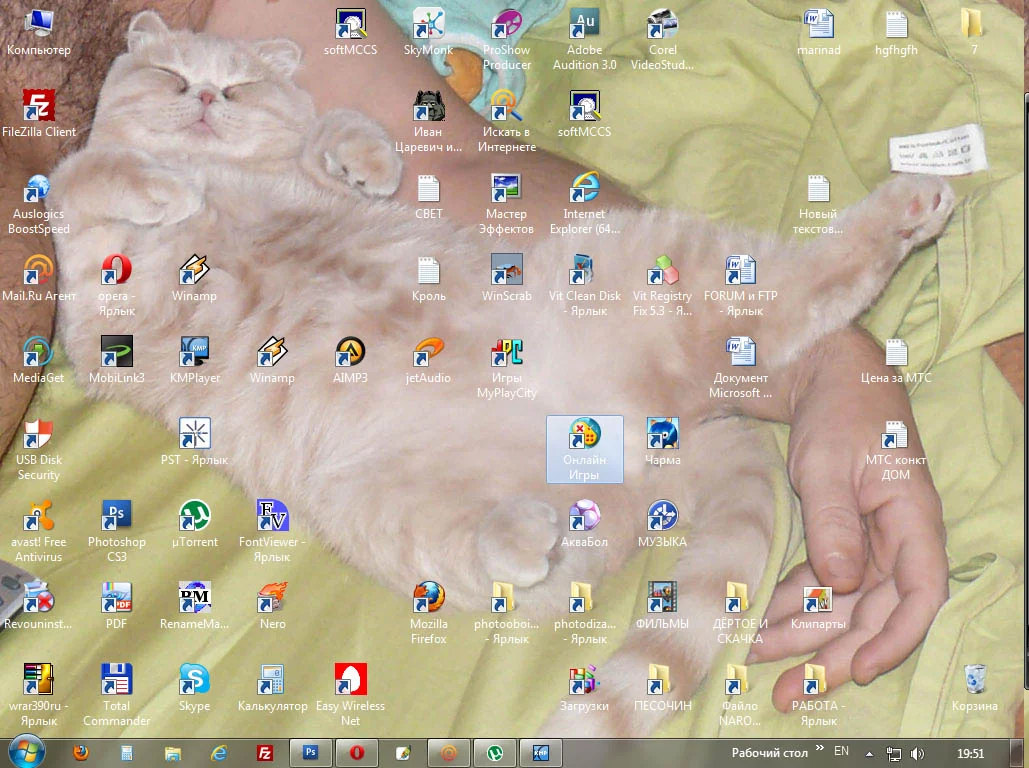Open the Калькулятор shortcut
1029x768 pixels.
coord(272,689)
